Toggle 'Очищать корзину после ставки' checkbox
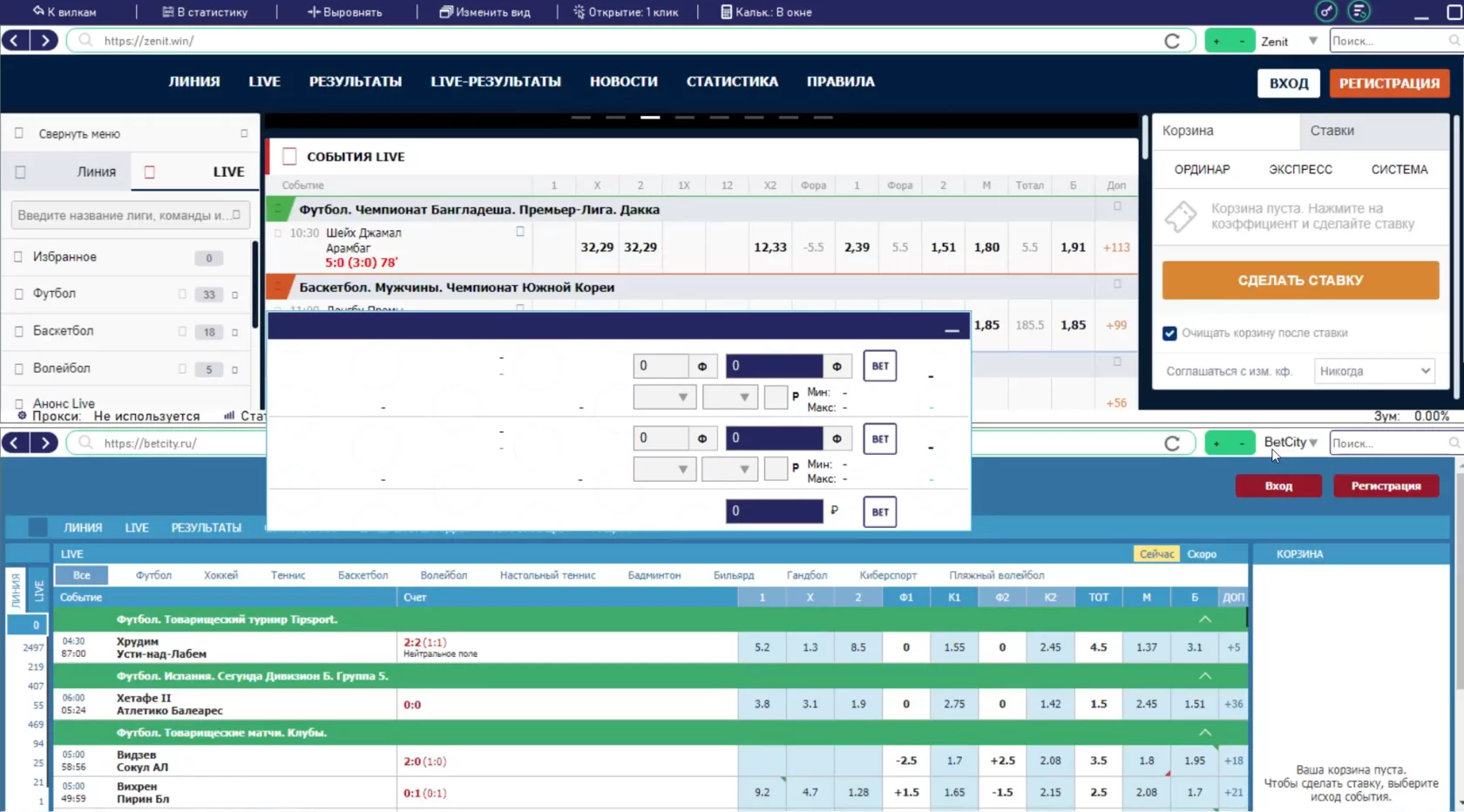1464x812 pixels. pyautogui.click(x=1169, y=333)
